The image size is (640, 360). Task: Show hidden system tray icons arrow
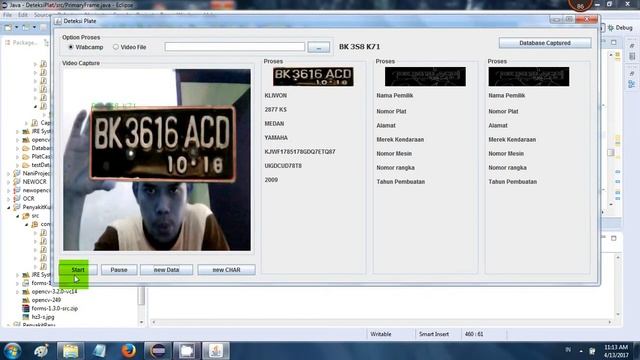[x=581, y=351]
